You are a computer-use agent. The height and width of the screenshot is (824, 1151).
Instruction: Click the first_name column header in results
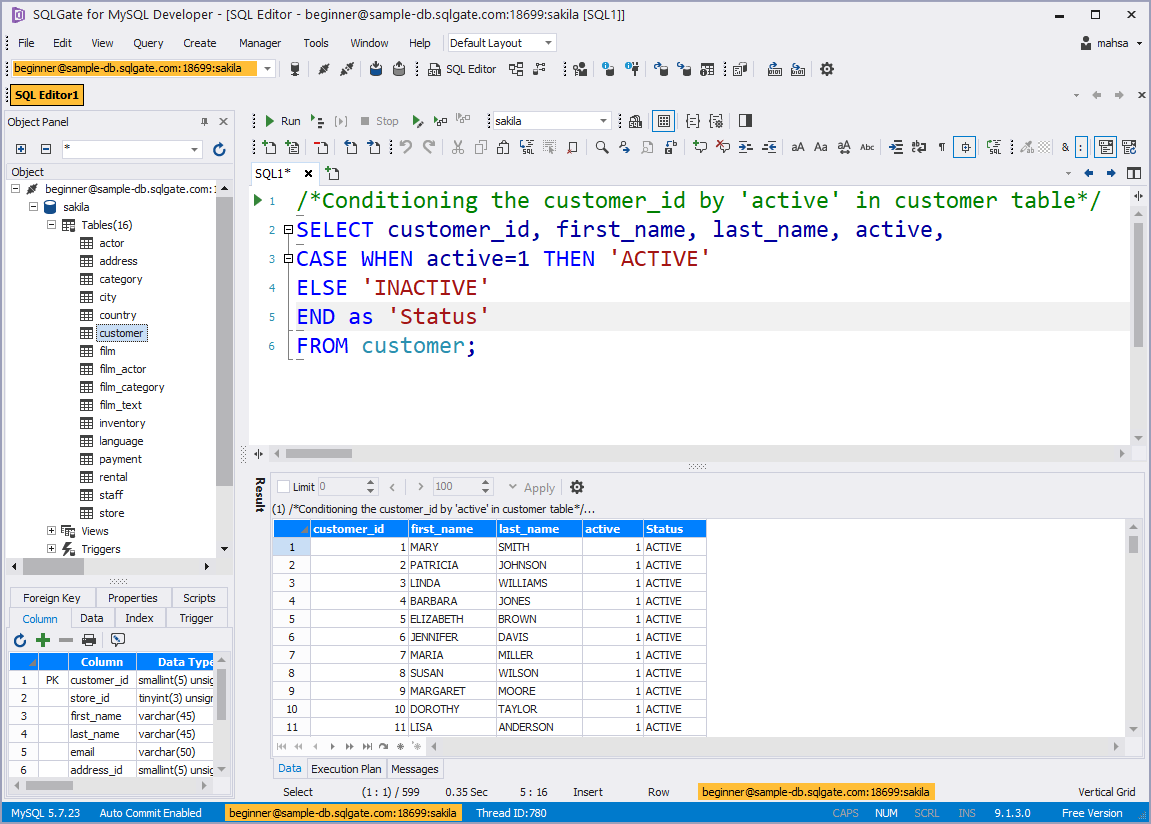coord(452,529)
